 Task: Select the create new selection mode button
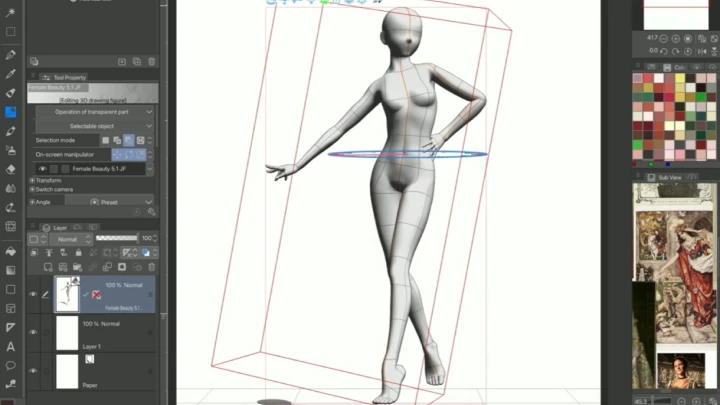tap(106, 141)
